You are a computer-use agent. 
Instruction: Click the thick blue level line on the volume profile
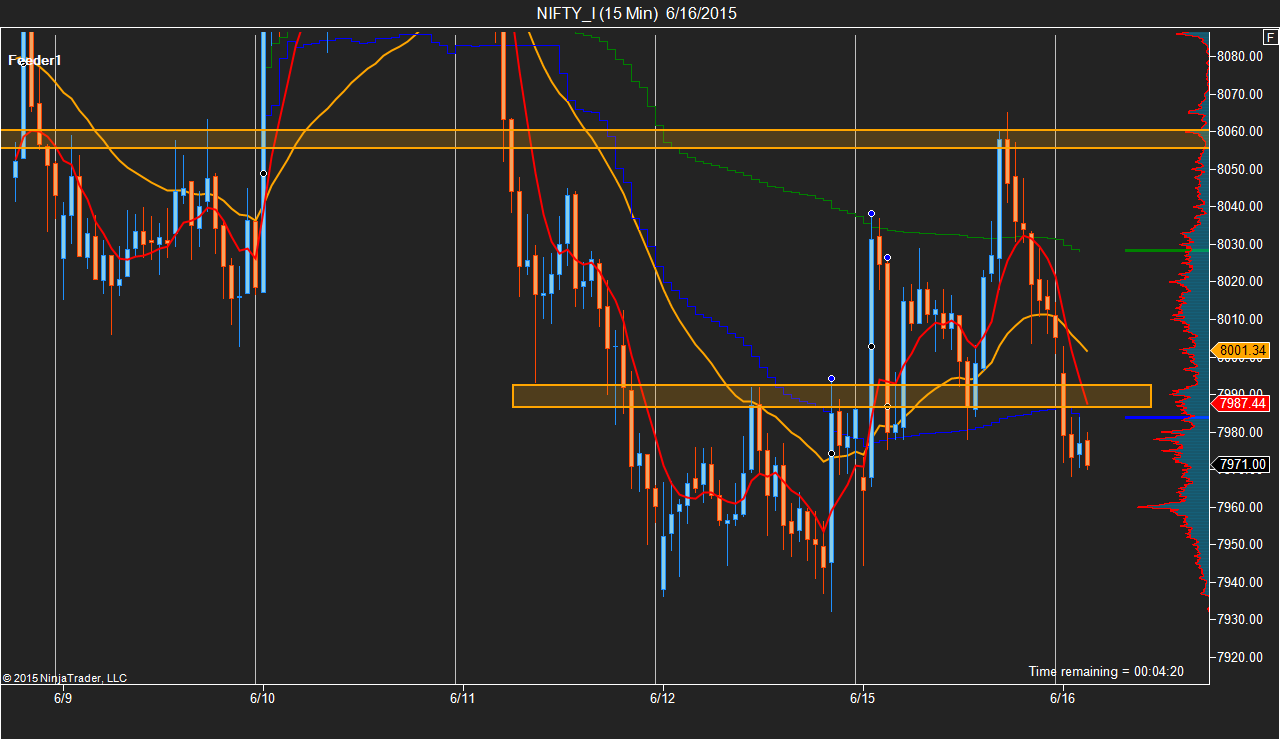click(1166, 417)
